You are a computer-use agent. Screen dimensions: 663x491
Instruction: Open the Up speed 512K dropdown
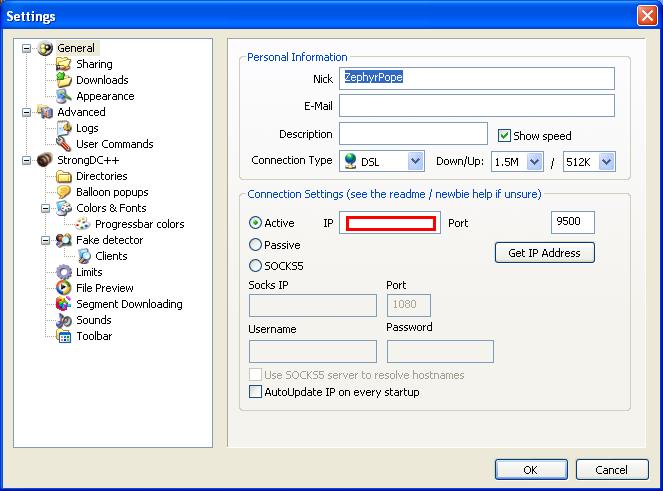coord(606,162)
